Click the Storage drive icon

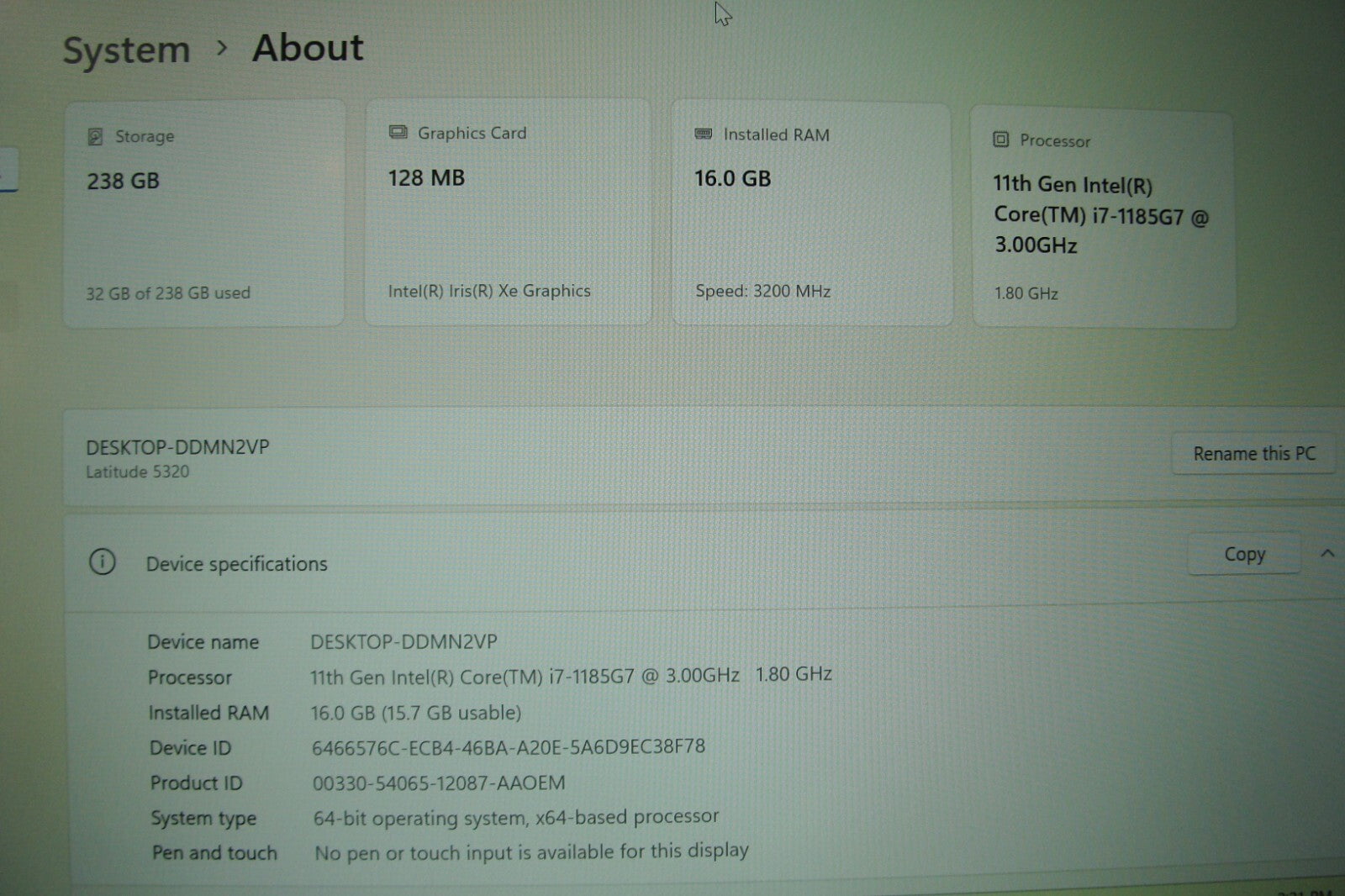point(95,137)
